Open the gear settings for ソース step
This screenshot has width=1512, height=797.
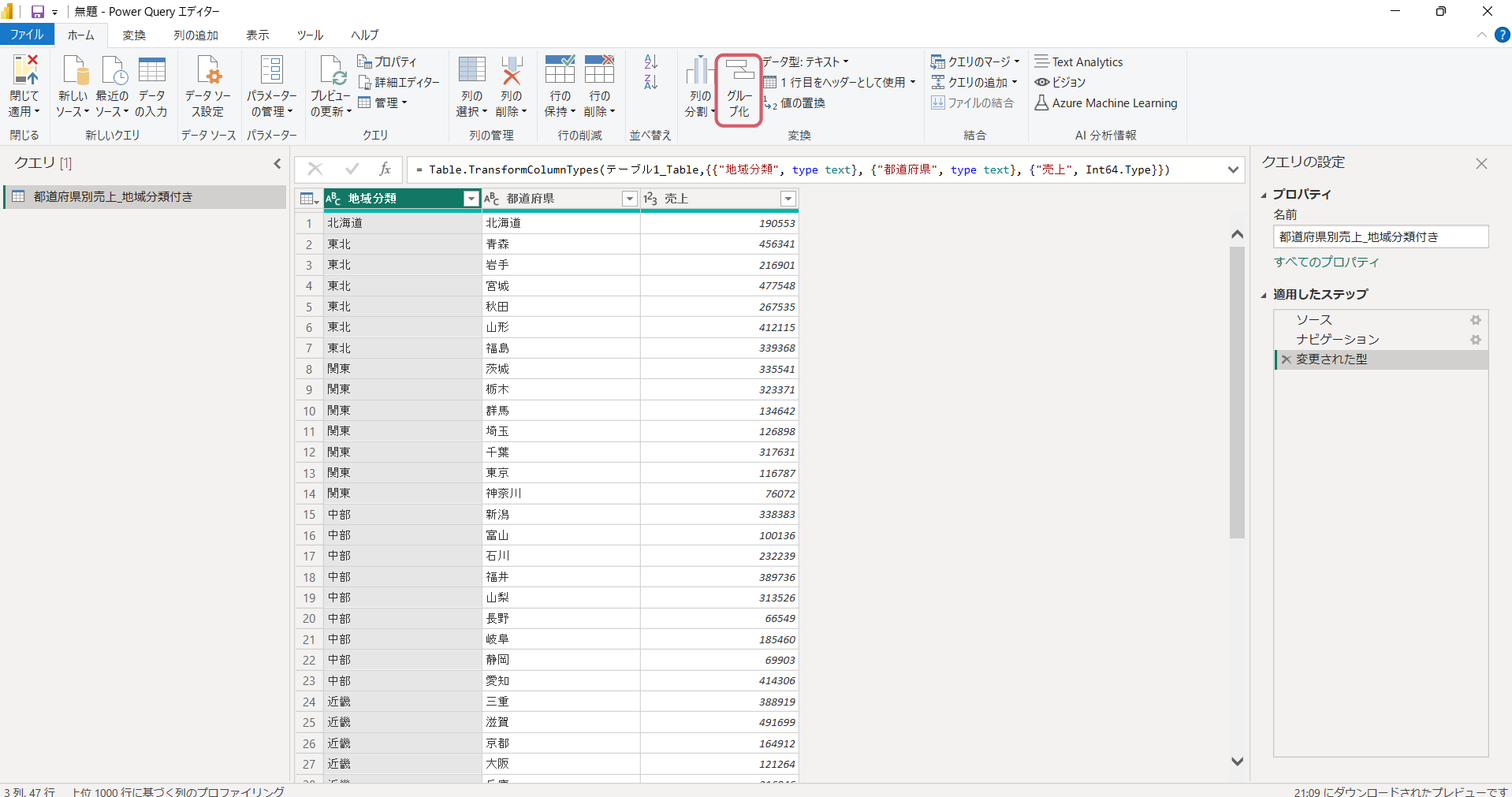coord(1475,320)
